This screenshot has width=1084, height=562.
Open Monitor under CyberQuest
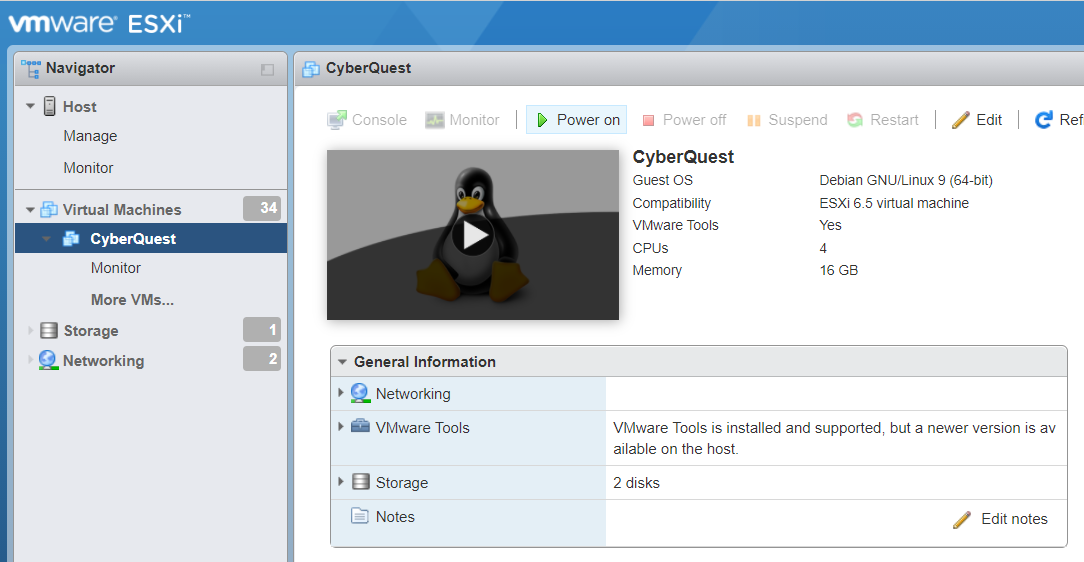(115, 268)
